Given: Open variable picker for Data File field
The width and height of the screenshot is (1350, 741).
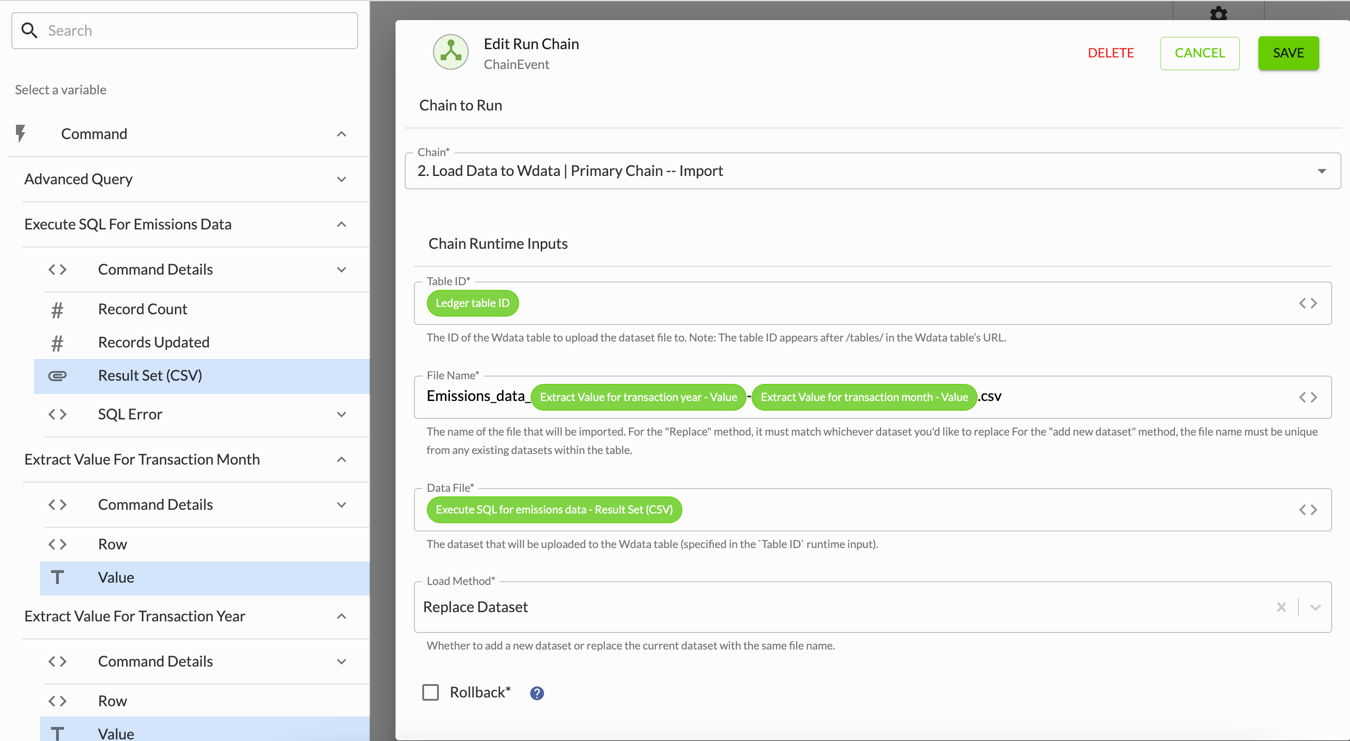Looking at the screenshot, I should click(1308, 510).
